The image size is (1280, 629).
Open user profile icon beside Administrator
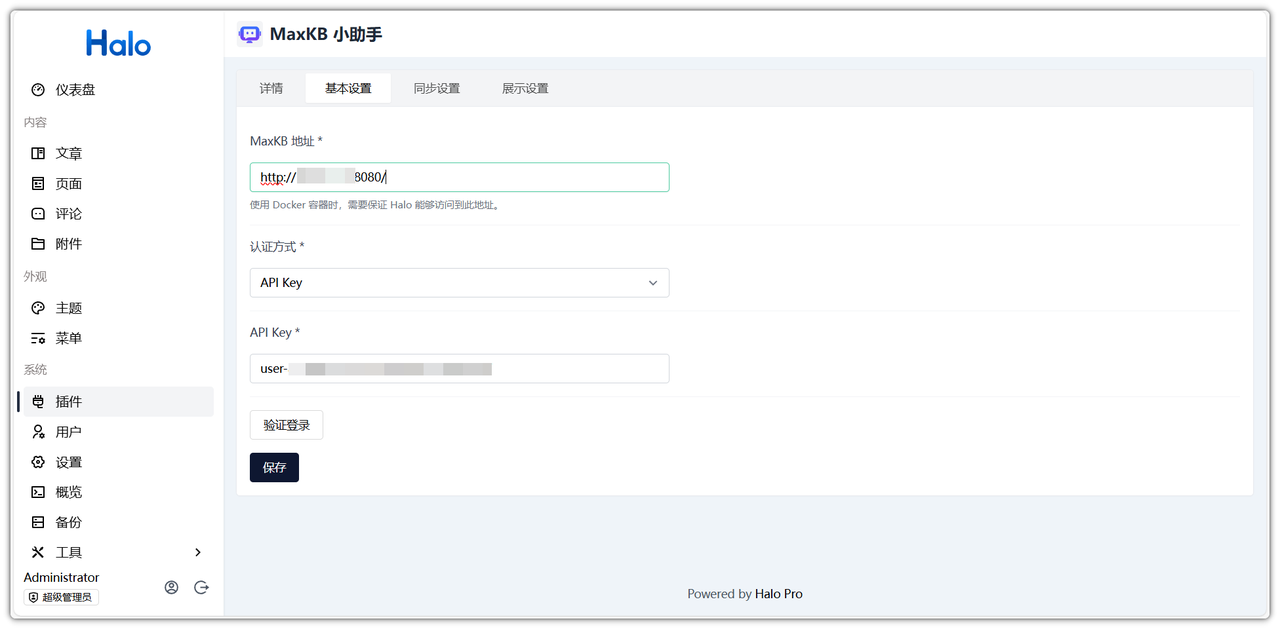pyautogui.click(x=171, y=588)
